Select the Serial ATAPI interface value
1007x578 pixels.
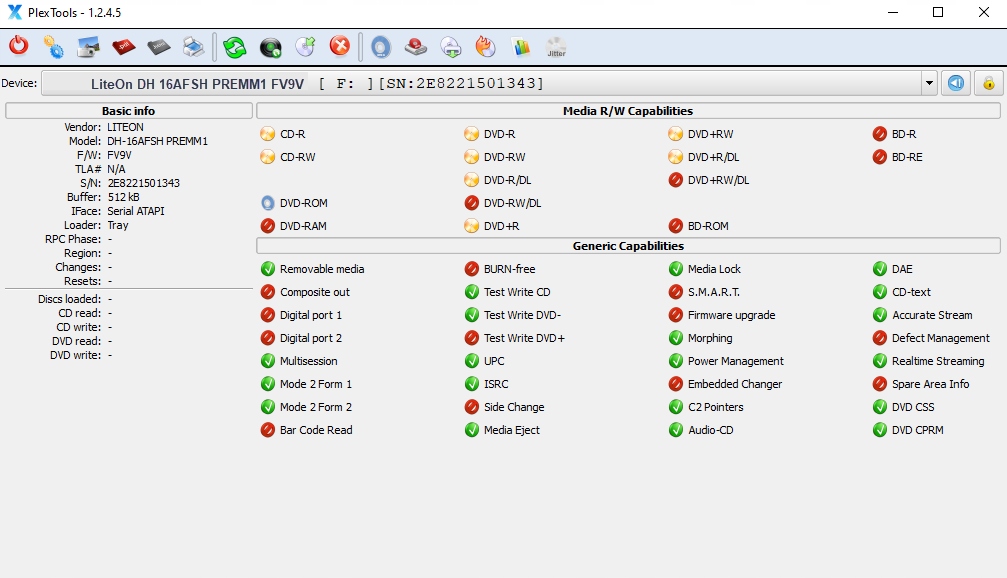(136, 211)
